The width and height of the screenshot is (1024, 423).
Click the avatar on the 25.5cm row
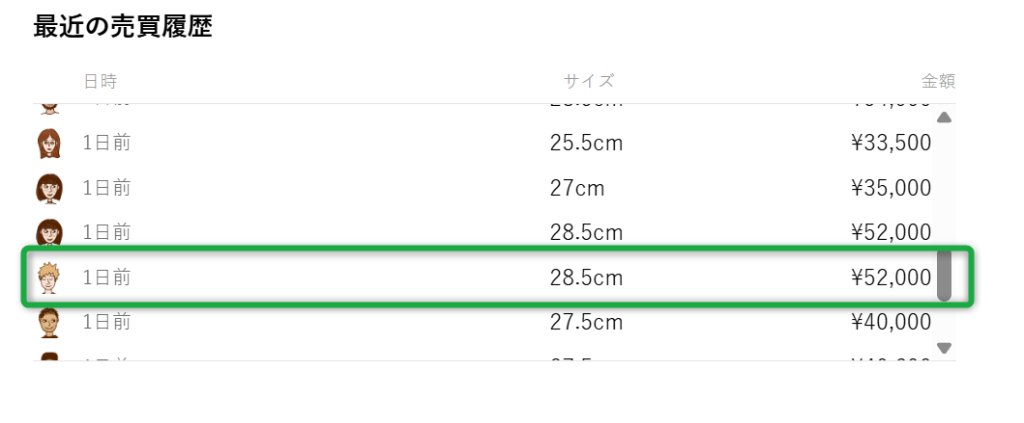click(49, 144)
